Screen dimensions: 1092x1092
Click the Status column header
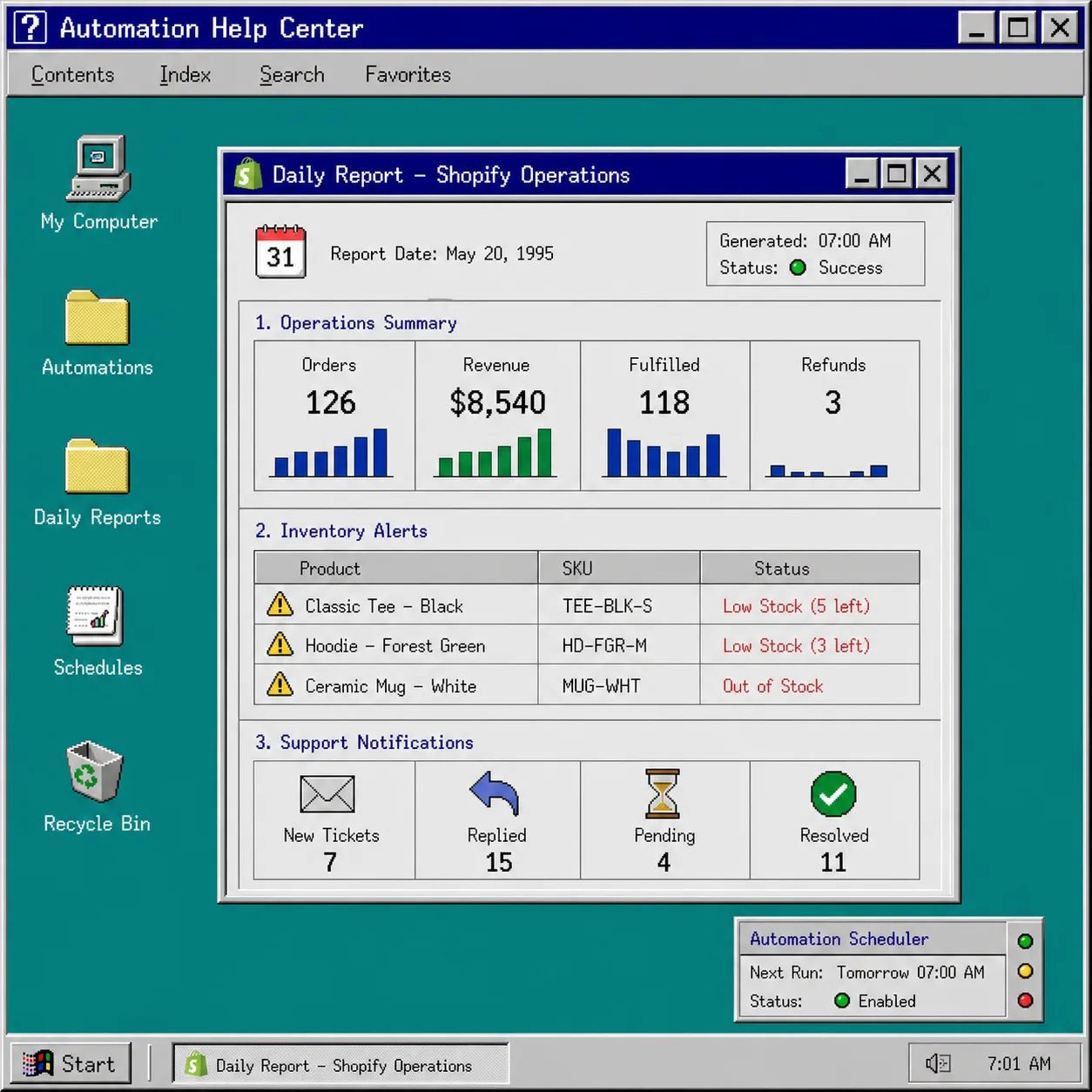pyautogui.click(x=810, y=568)
